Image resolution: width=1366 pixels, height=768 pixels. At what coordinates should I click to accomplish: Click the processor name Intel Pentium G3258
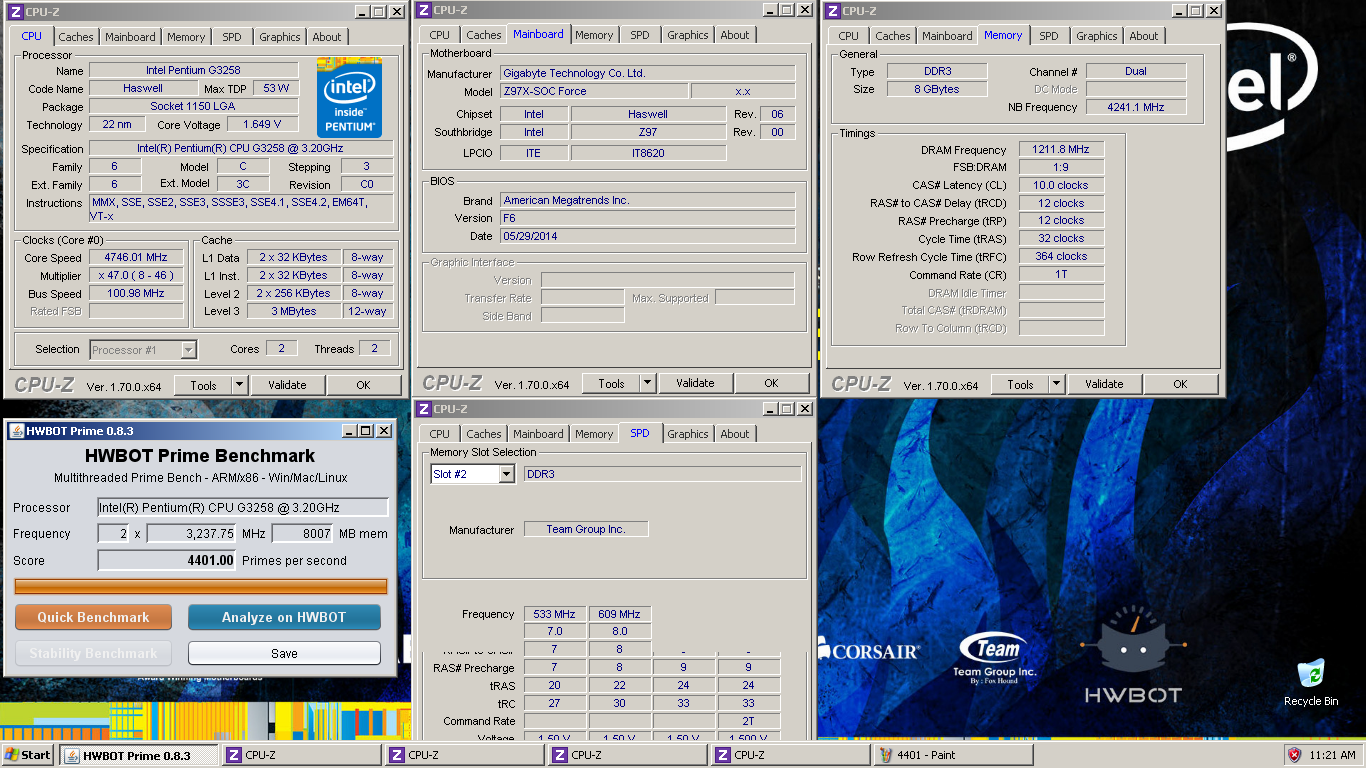coord(193,71)
